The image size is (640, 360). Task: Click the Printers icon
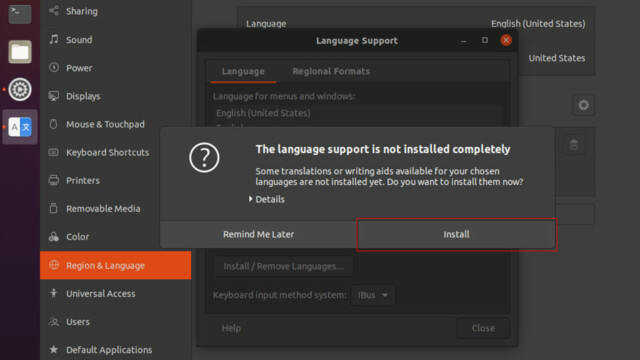[54, 180]
